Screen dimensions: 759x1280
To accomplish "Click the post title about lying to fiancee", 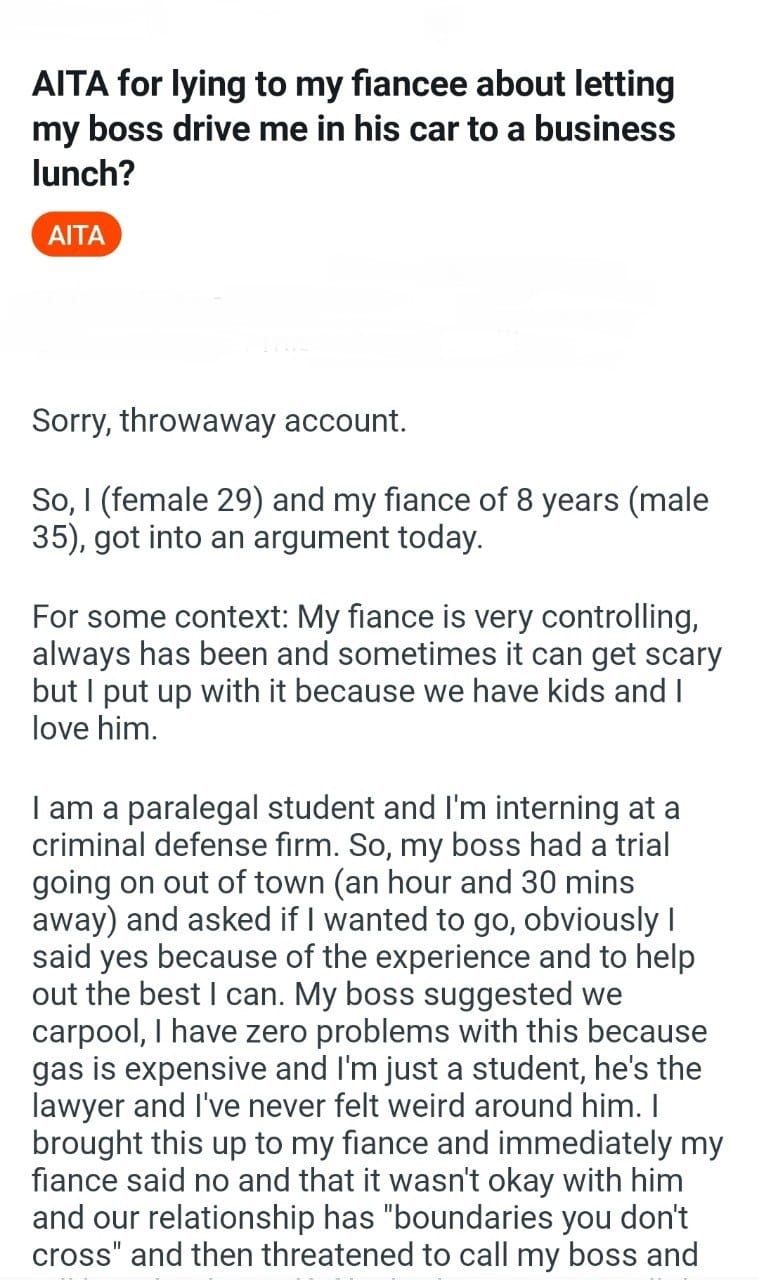I will (353, 129).
